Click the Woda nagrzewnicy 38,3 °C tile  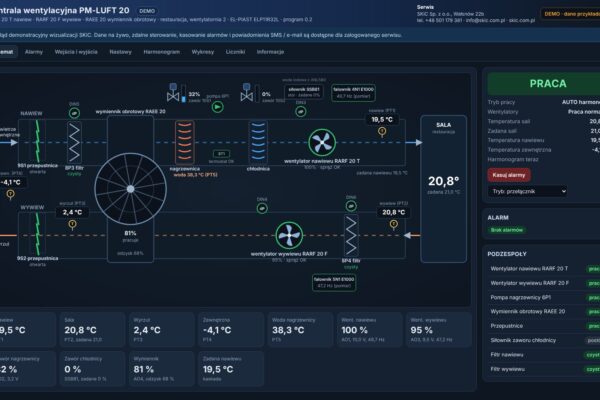300,330
